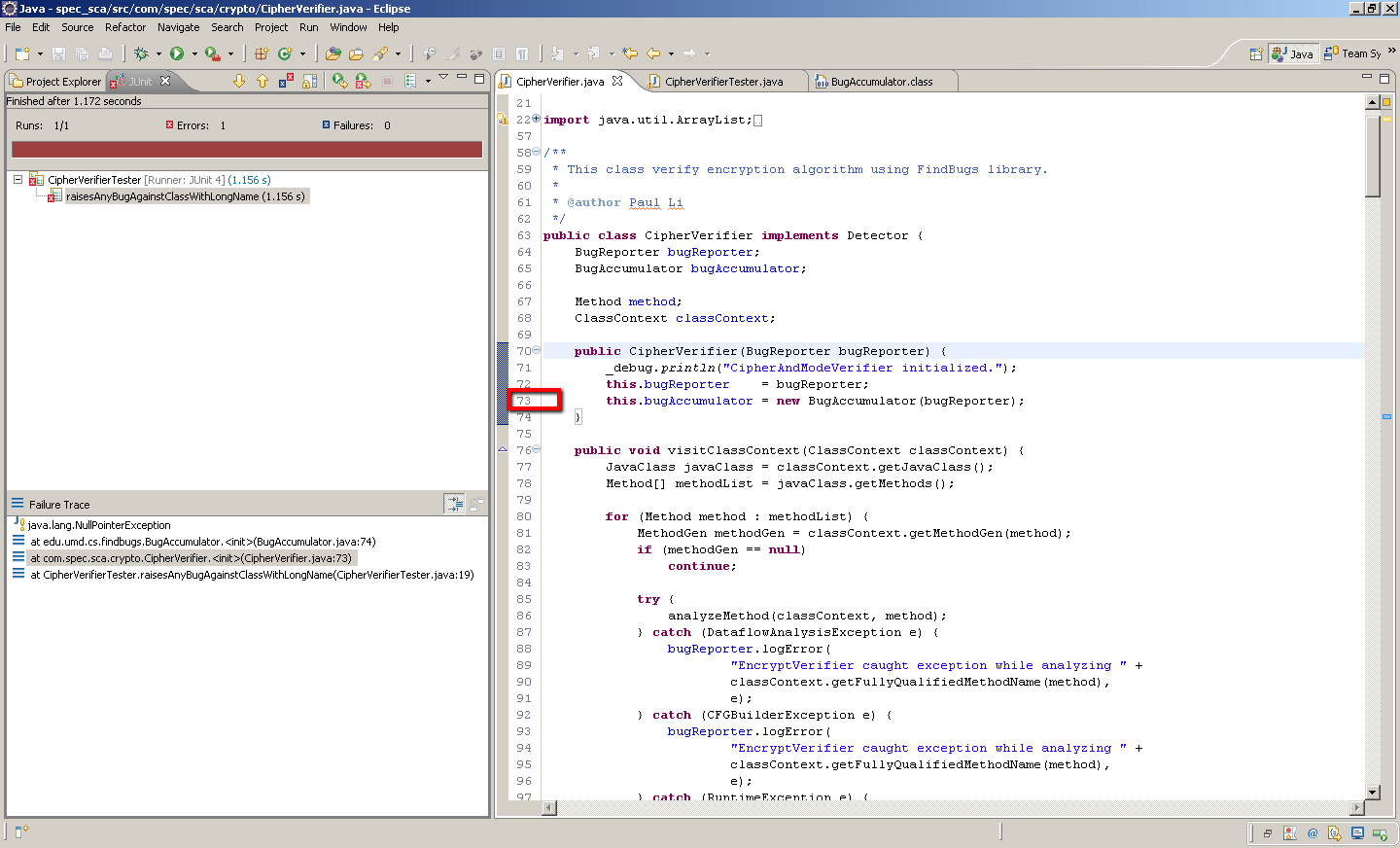Collapse the CipherVerifierTester tree node
1400x848 pixels.
[17, 180]
